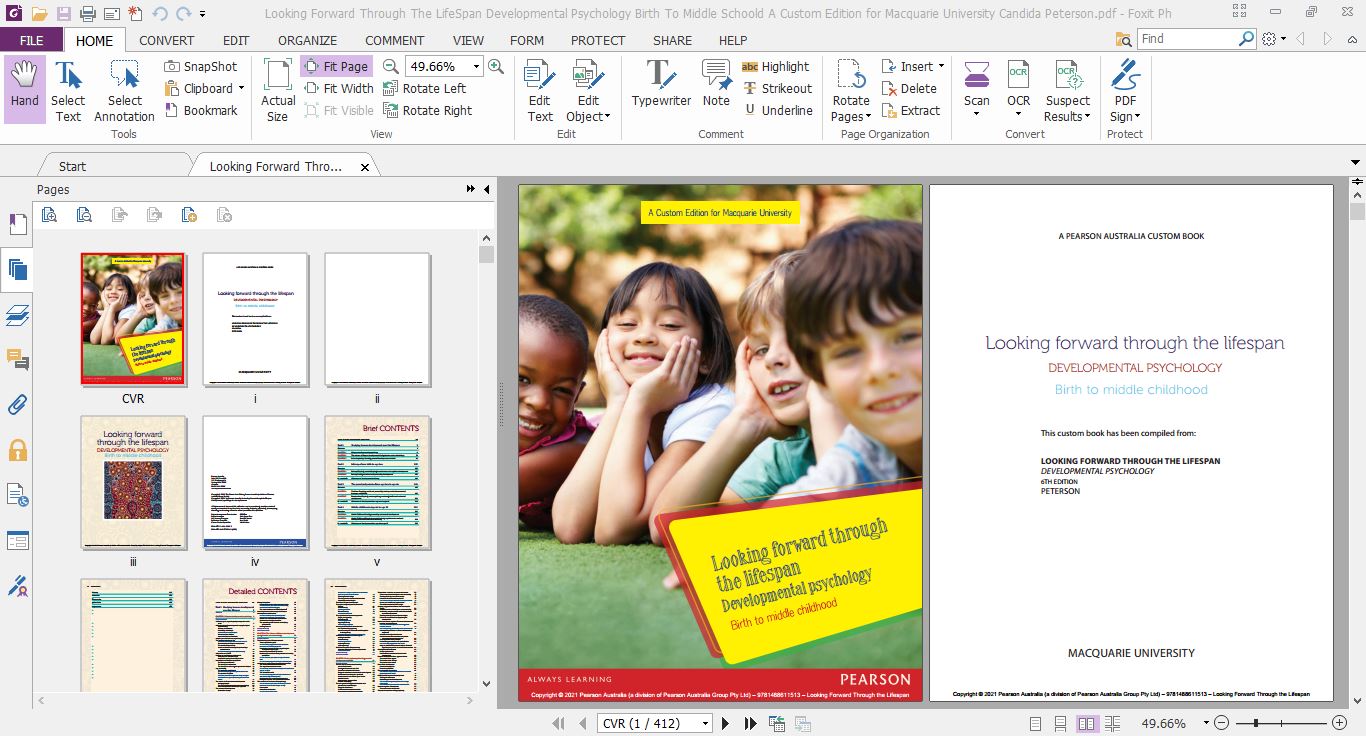
Task: Take a SnapShot of the page
Action: tap(201, 66)
